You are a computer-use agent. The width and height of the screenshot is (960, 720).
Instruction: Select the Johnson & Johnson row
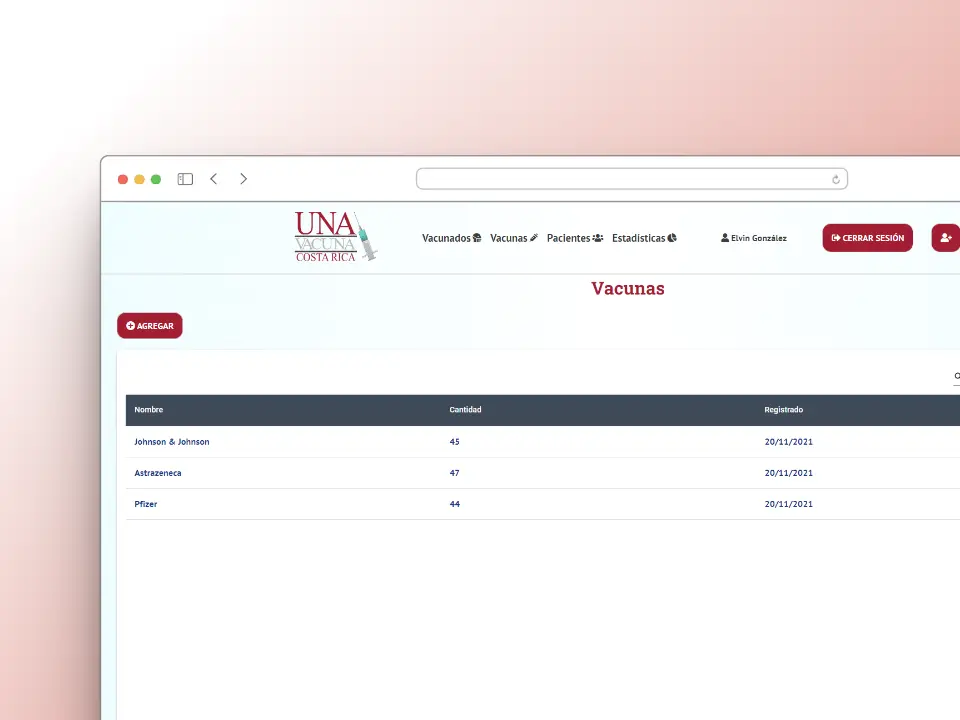pos(172,441)
